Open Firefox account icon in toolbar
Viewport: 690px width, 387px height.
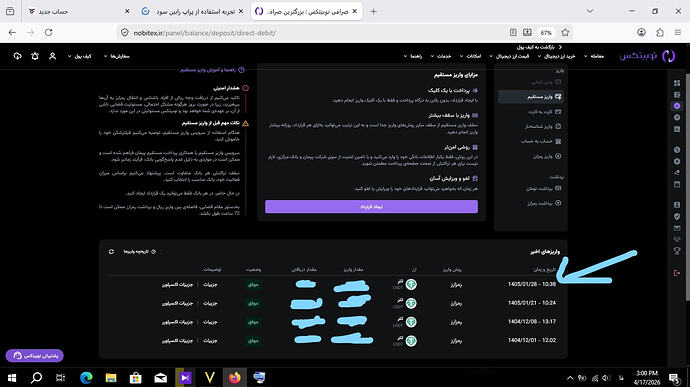[641, 33]
